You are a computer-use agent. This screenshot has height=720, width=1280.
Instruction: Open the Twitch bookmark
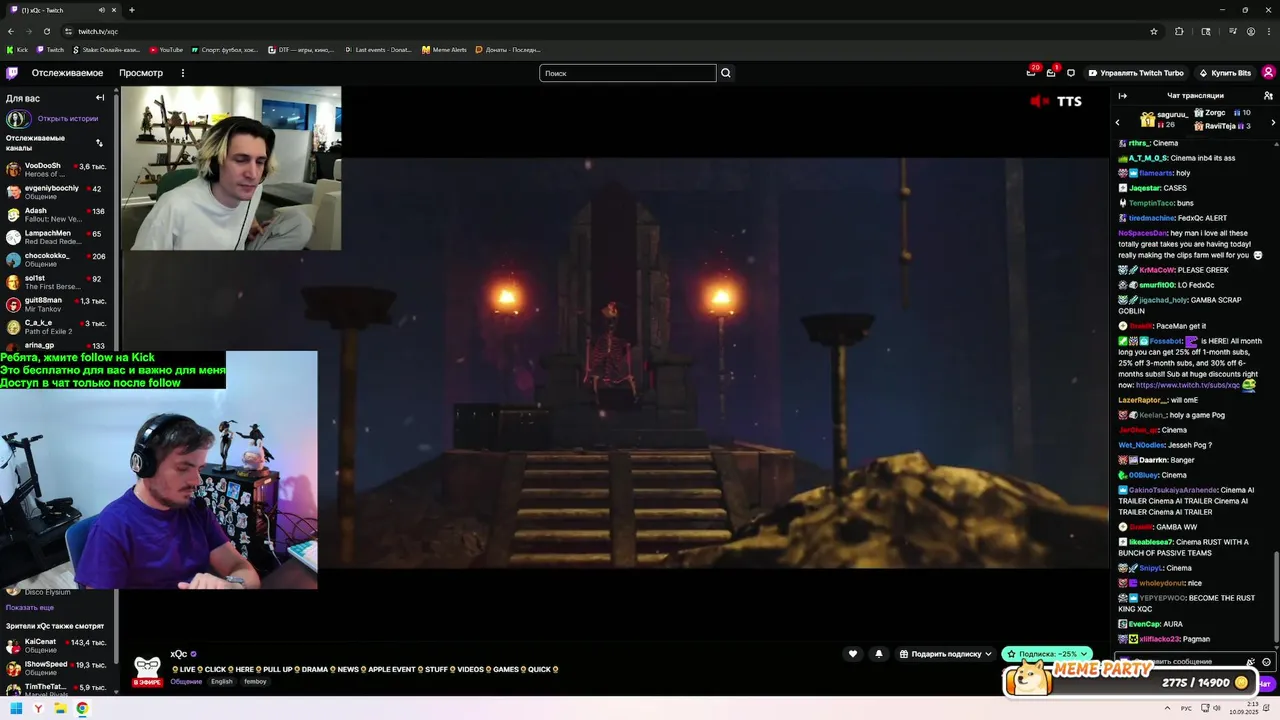[x=51, y=50]
